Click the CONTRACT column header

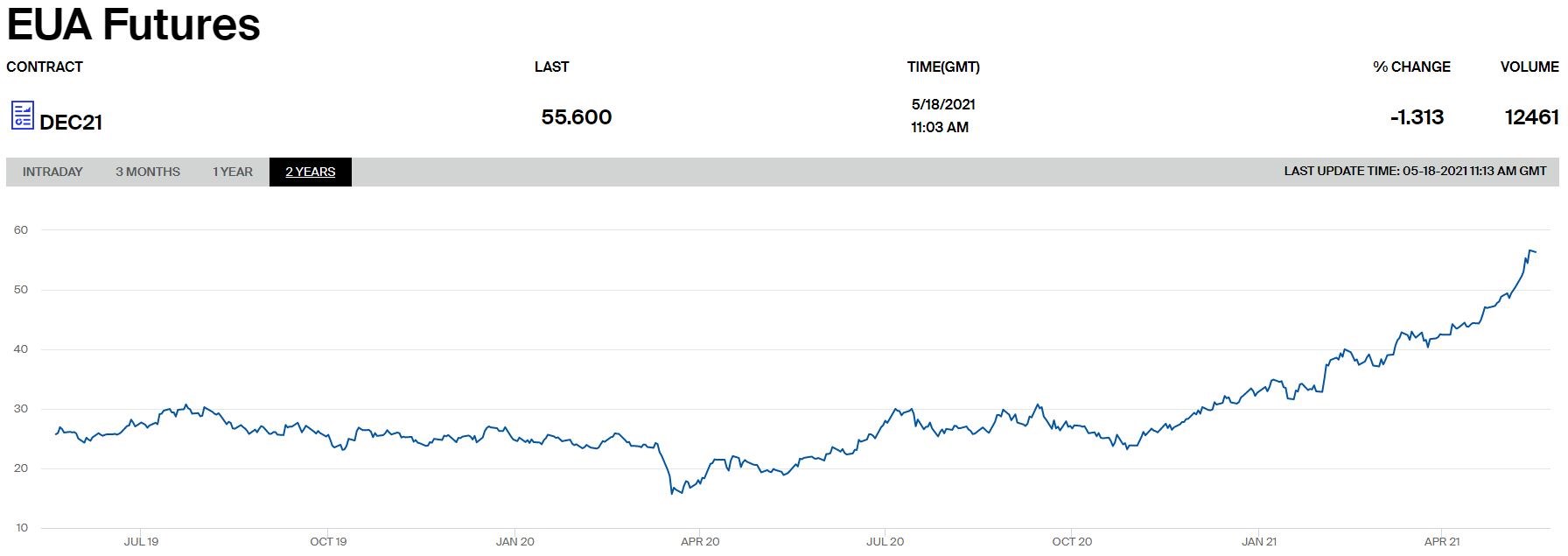pos(45,67)
